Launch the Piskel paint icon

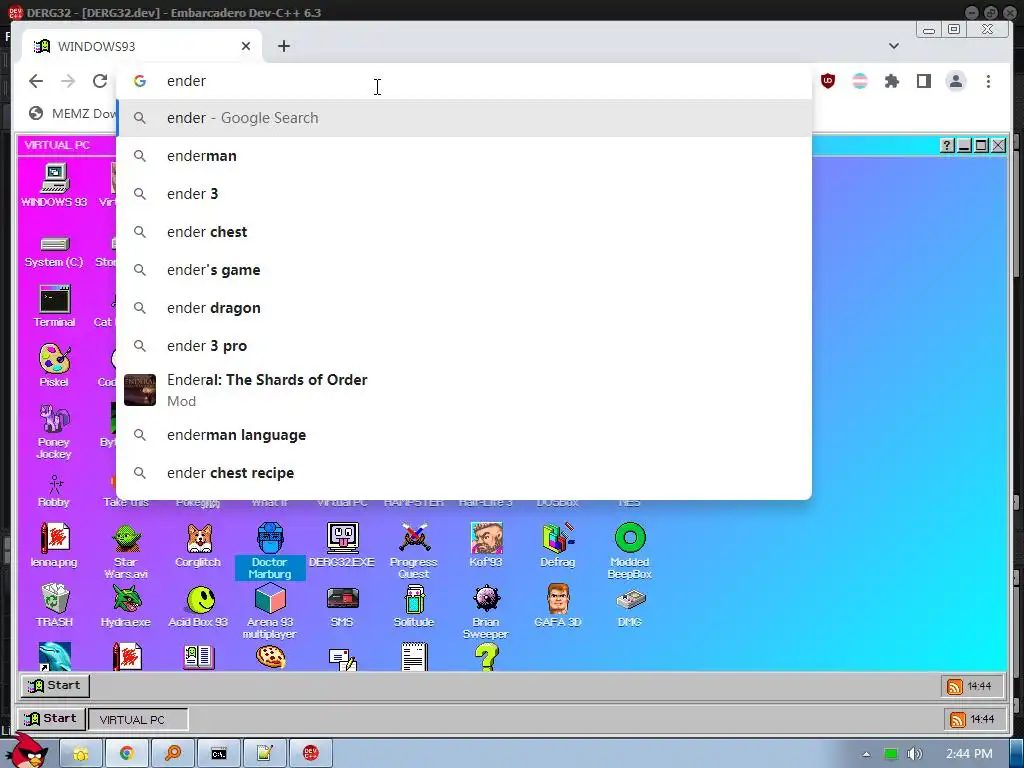coord(54,366)
